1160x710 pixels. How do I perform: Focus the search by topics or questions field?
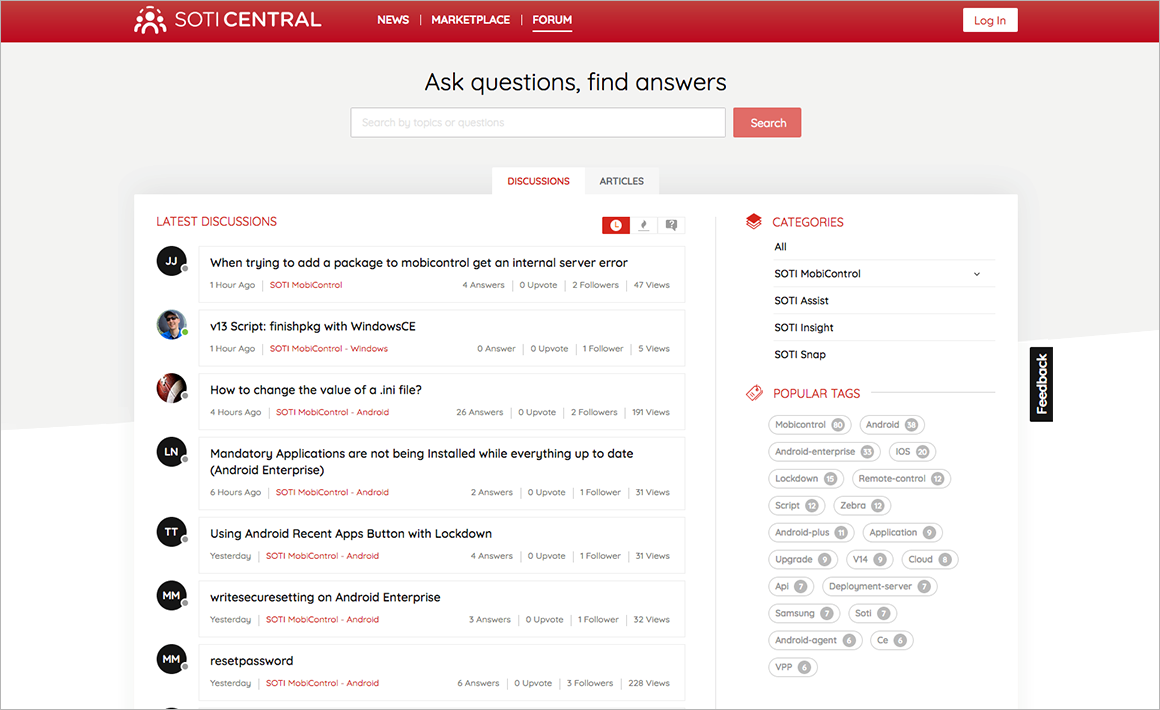(x=538, y=123)
